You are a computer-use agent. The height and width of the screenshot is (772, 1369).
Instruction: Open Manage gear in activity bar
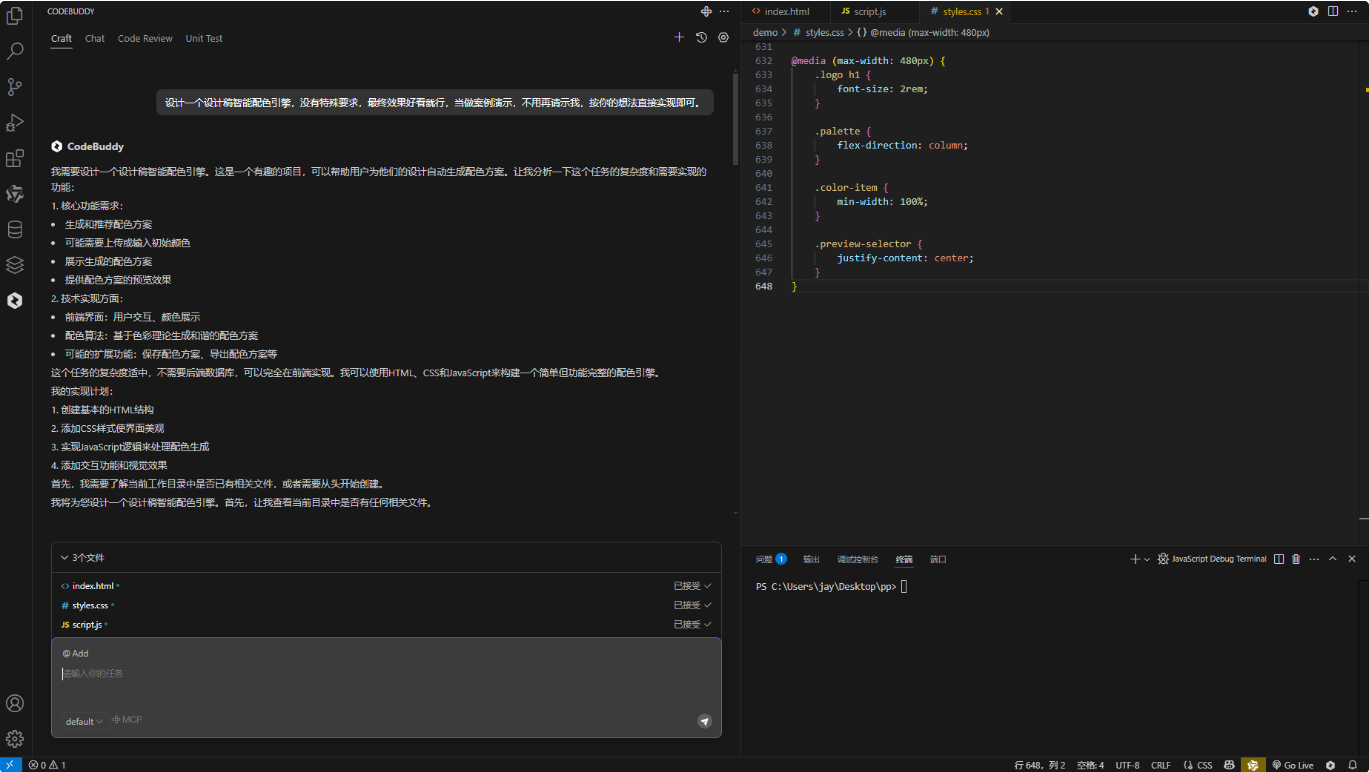pos(15,739)
